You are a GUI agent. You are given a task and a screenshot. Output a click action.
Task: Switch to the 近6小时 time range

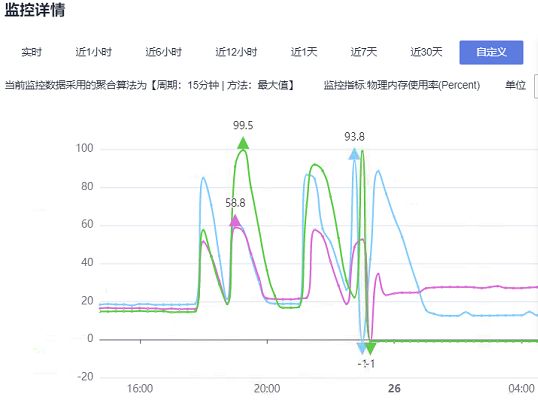(x=163, y=52)
